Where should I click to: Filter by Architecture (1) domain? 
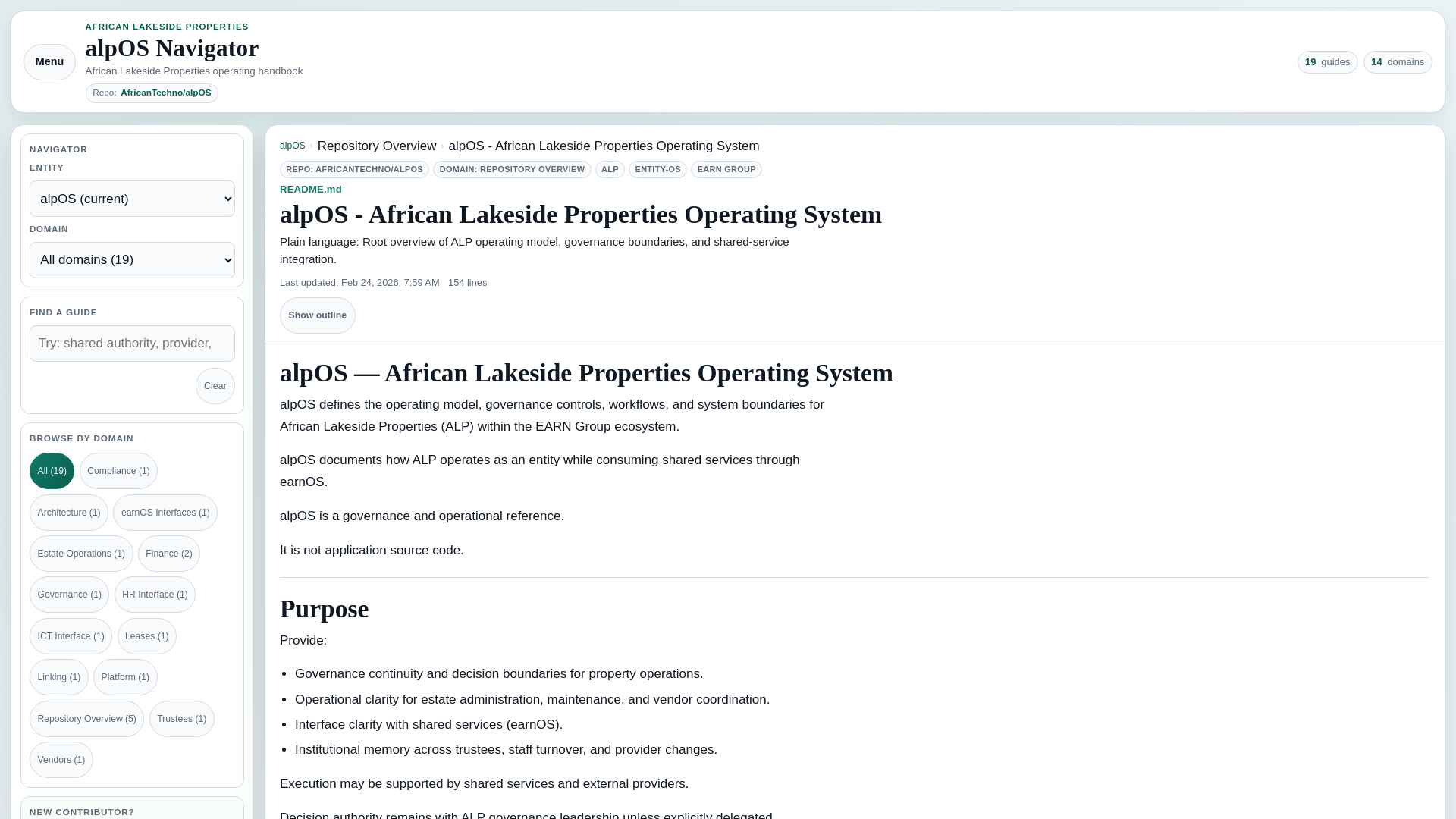[69, 513]
